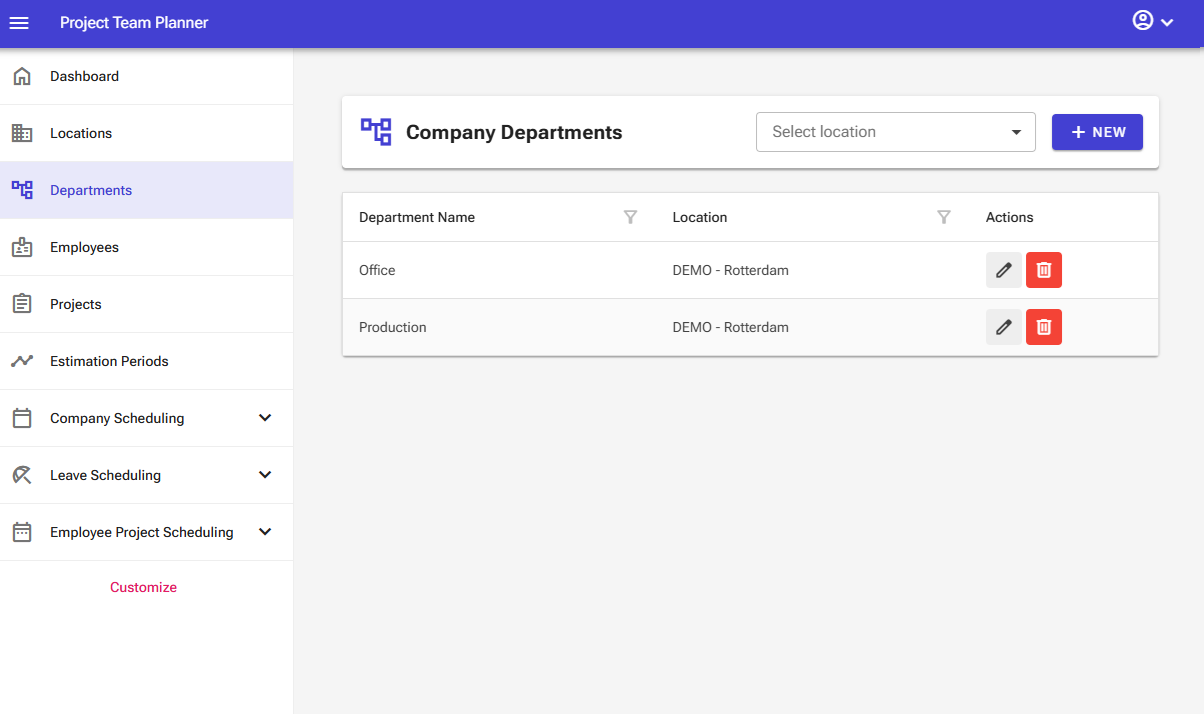Click the Company Departments header icon
The height and width of the screenshot is (714, 1204).
(376, 132)
